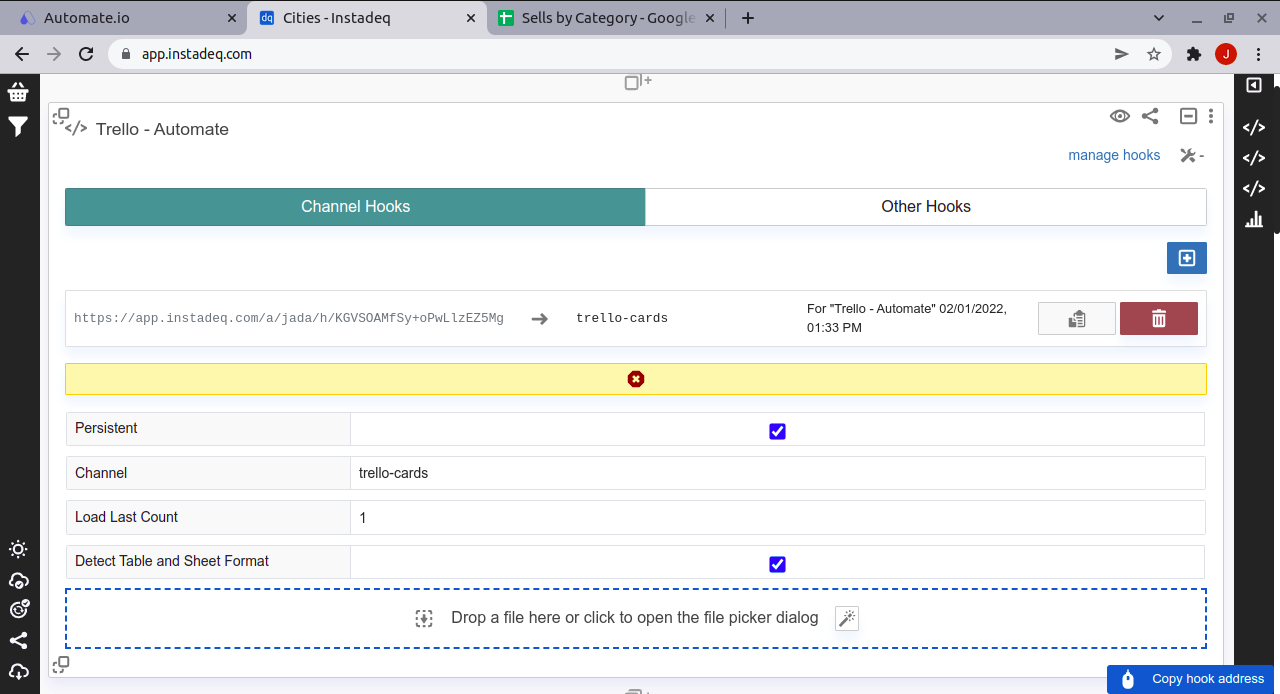The width and height of the screenshot is (1280, 694).
Task: Click the magic wand icon in drop zone
Action: [x=847, y=619]
